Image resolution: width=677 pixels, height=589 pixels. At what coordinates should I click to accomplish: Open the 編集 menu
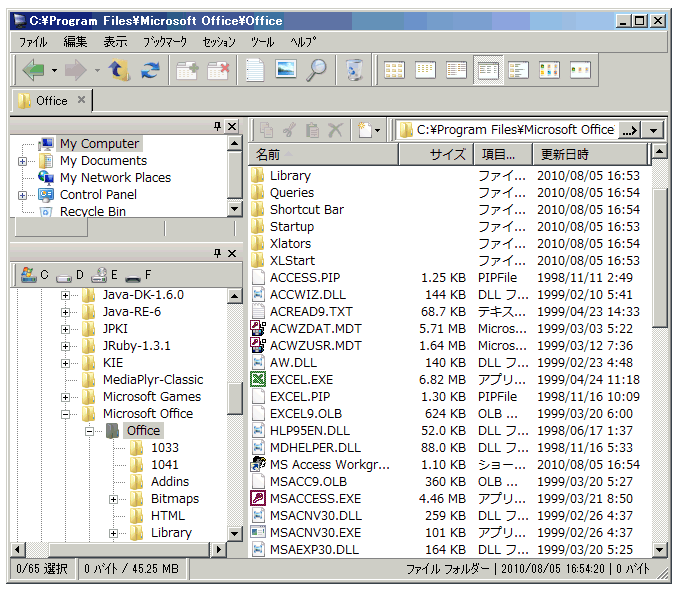coord(75,41)
